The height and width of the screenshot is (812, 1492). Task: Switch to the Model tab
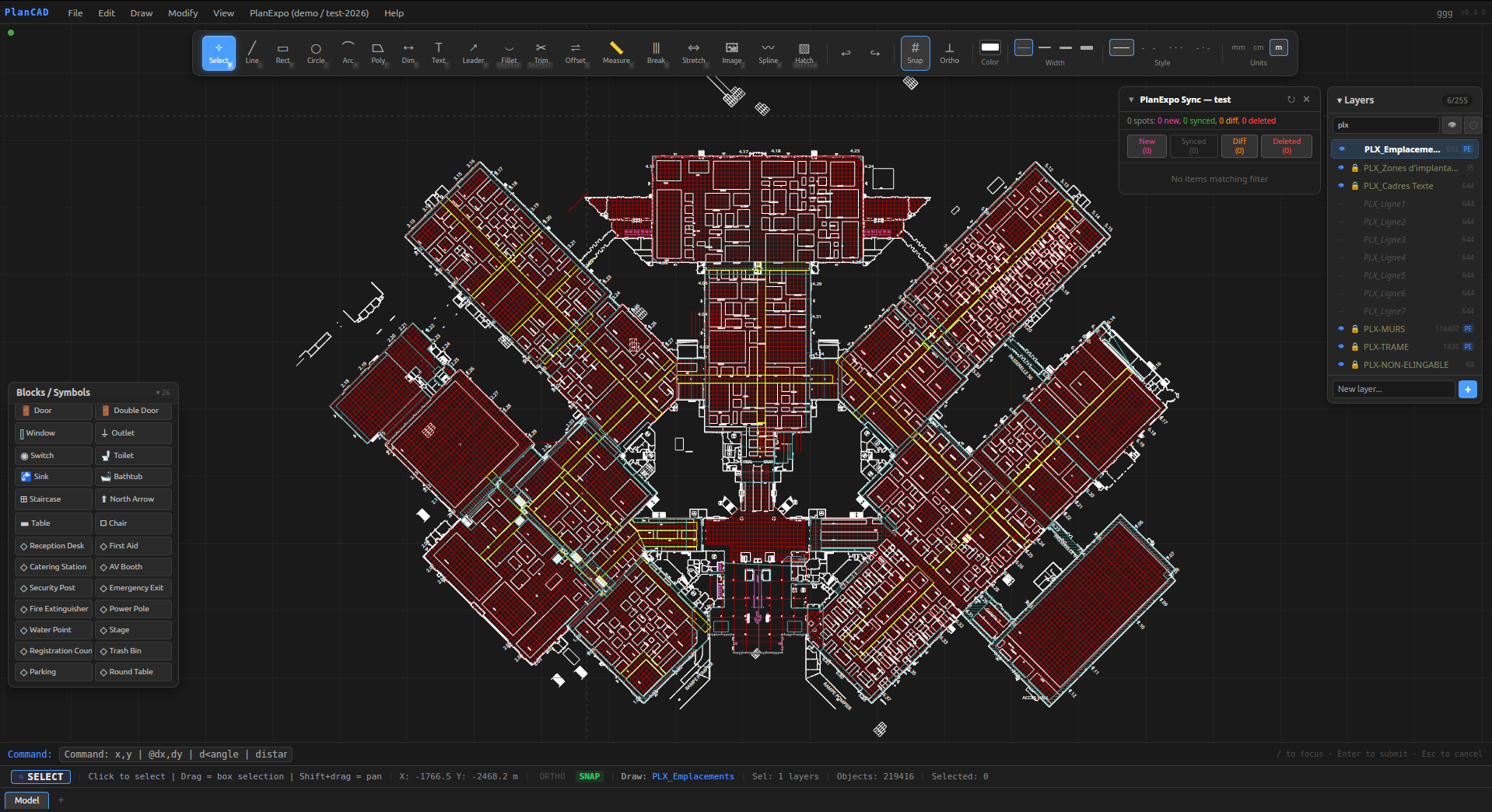[26, 800]
